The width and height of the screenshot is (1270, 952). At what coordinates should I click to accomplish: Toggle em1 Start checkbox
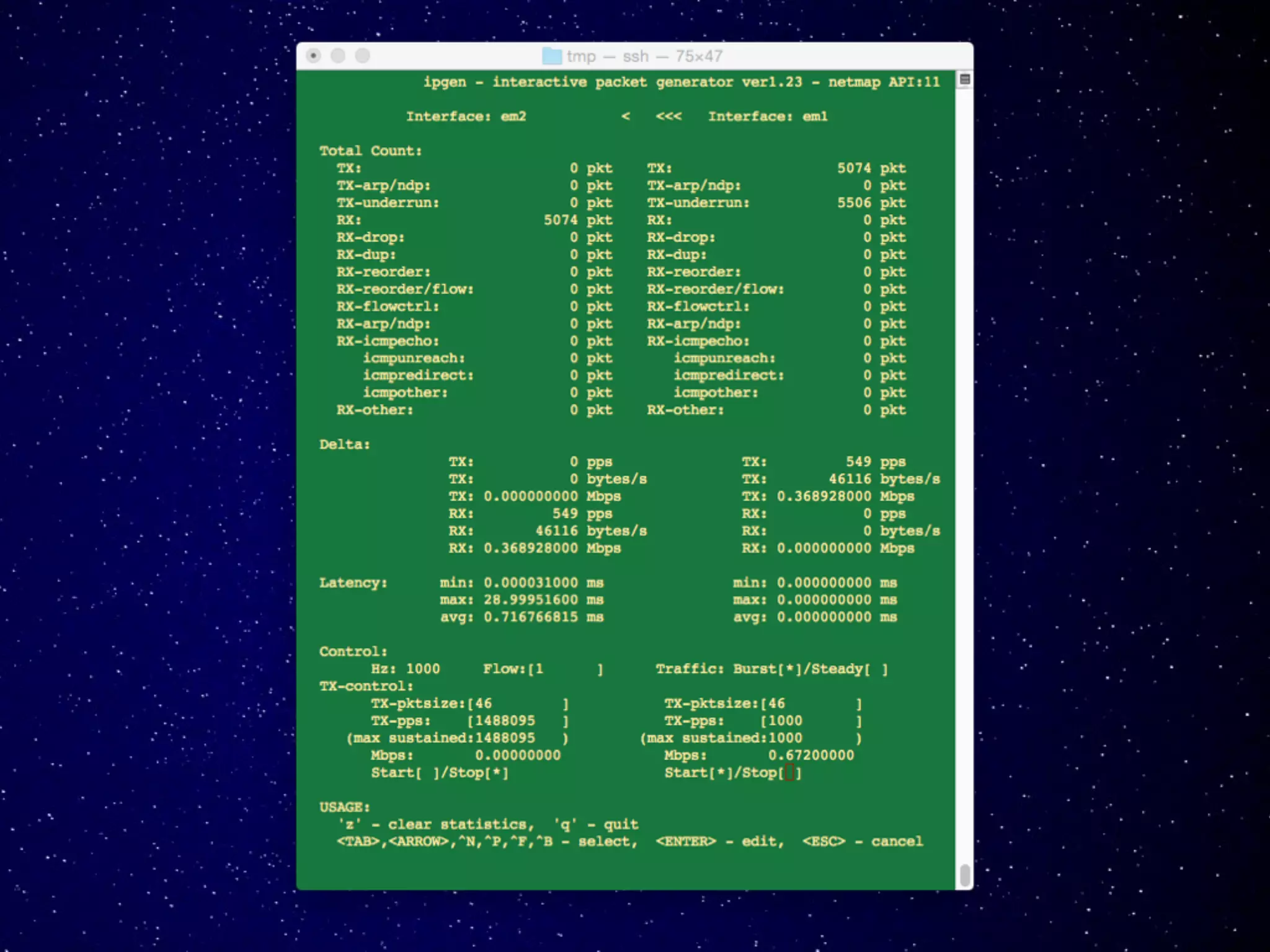tap(721, 773)
